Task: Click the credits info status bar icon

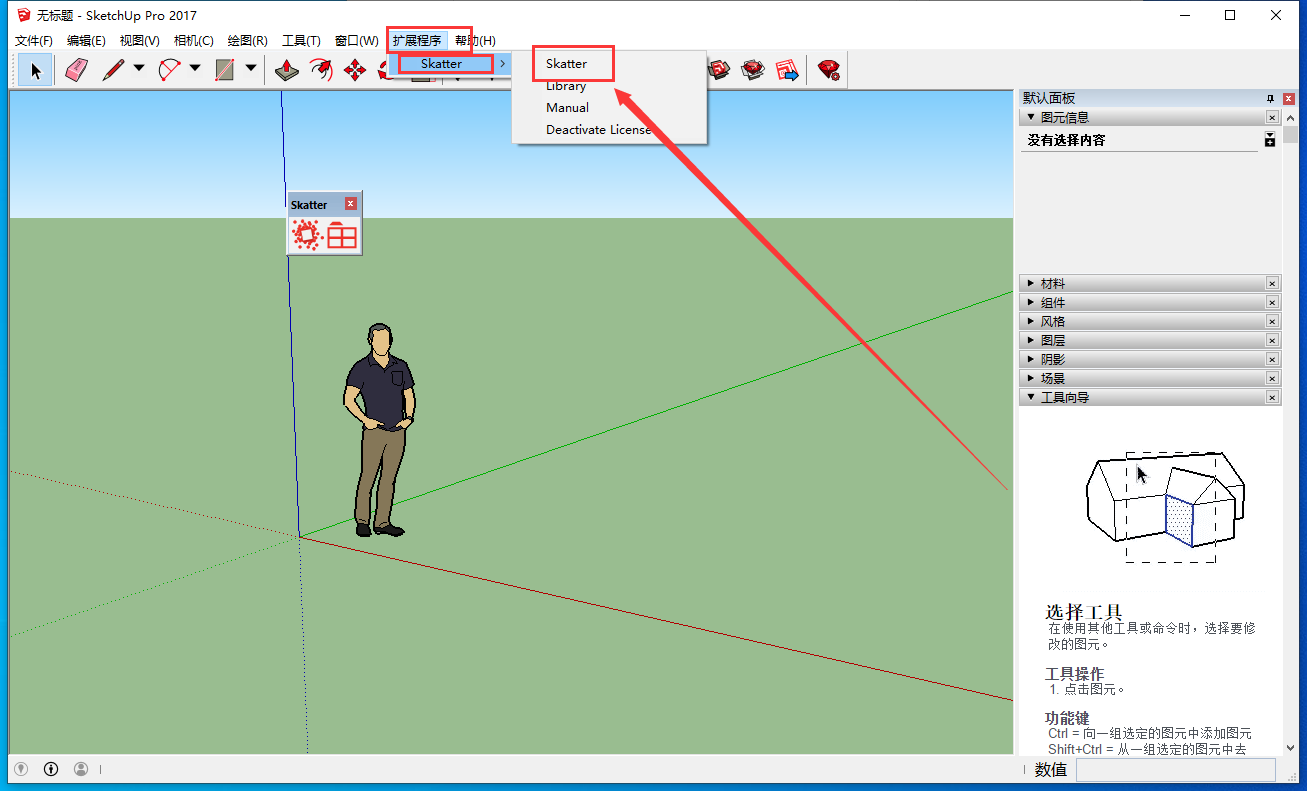Action: click(51, 769)
